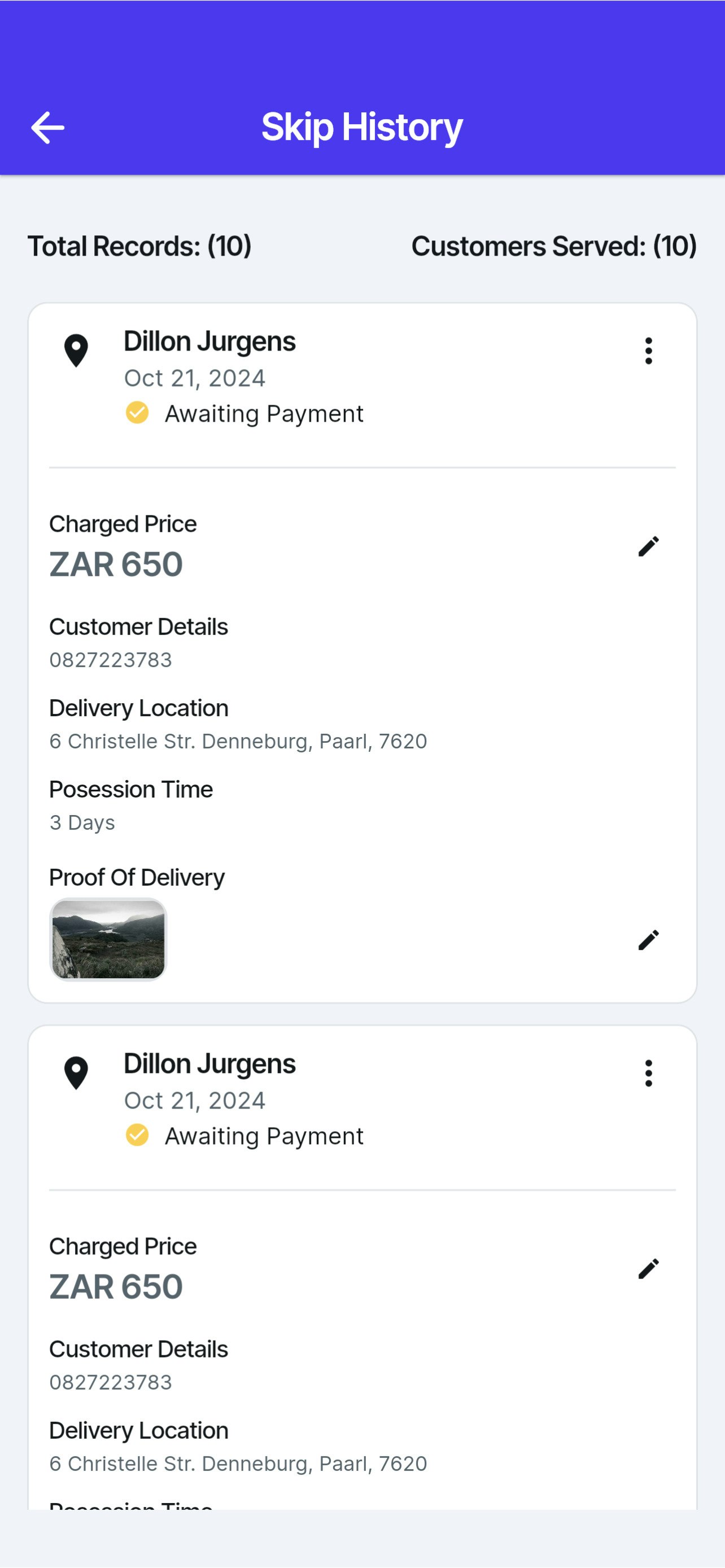Tap ZAR 650 price on first card
The width and height of the screenshot is (725, 1568).
point(116,564)
